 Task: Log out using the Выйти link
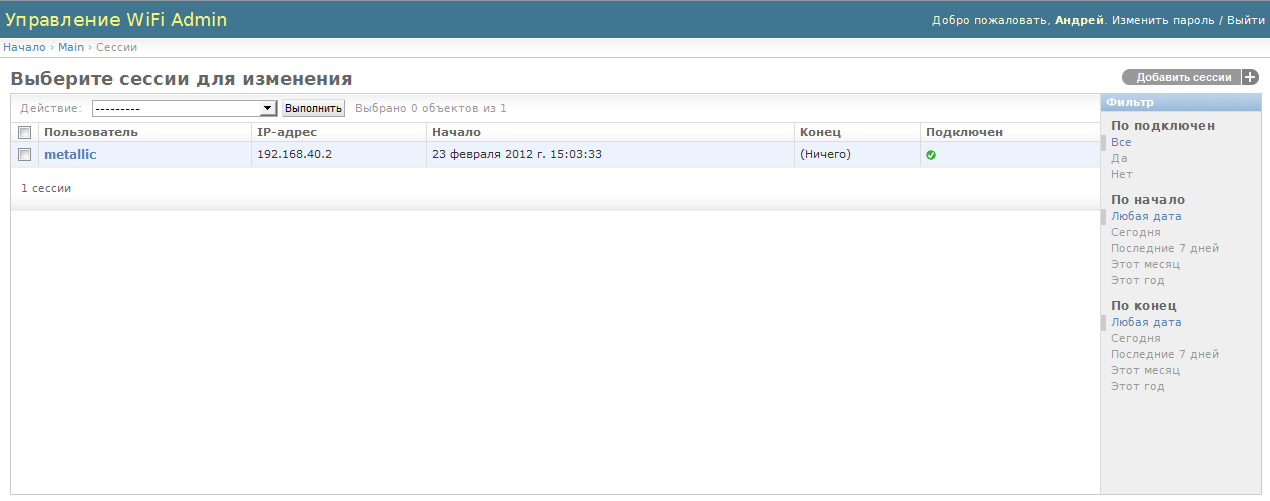[1246, 20]
